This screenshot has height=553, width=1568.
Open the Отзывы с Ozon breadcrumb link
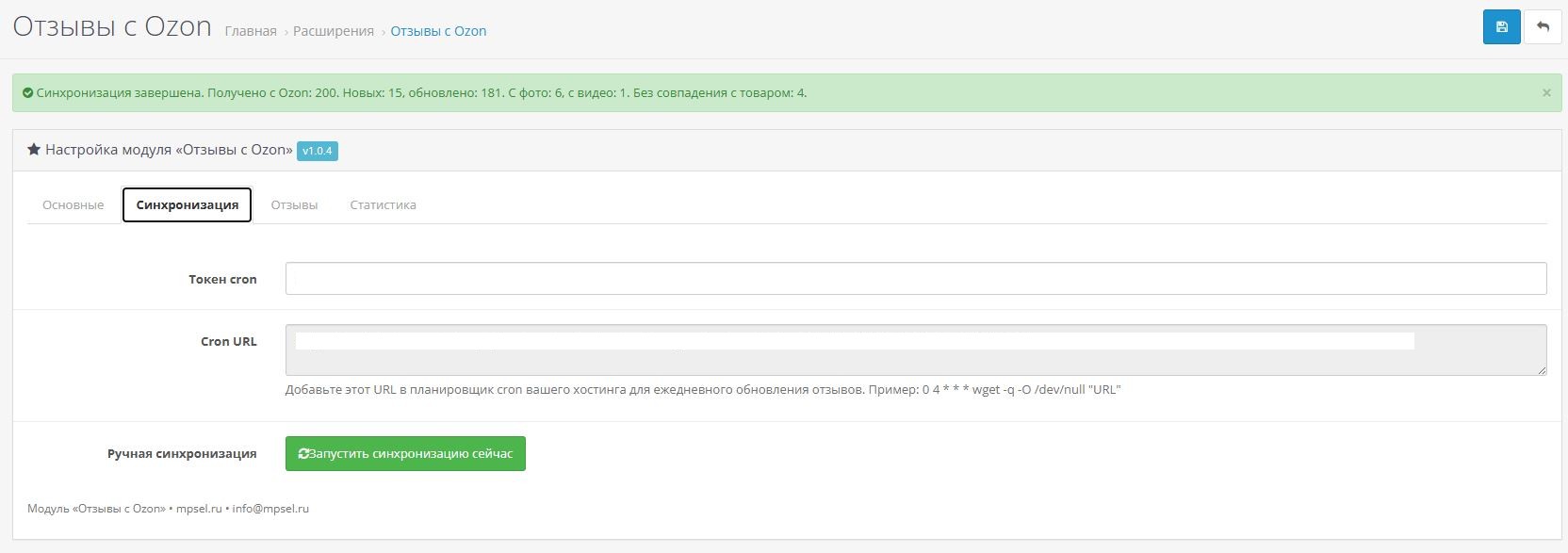438,31
